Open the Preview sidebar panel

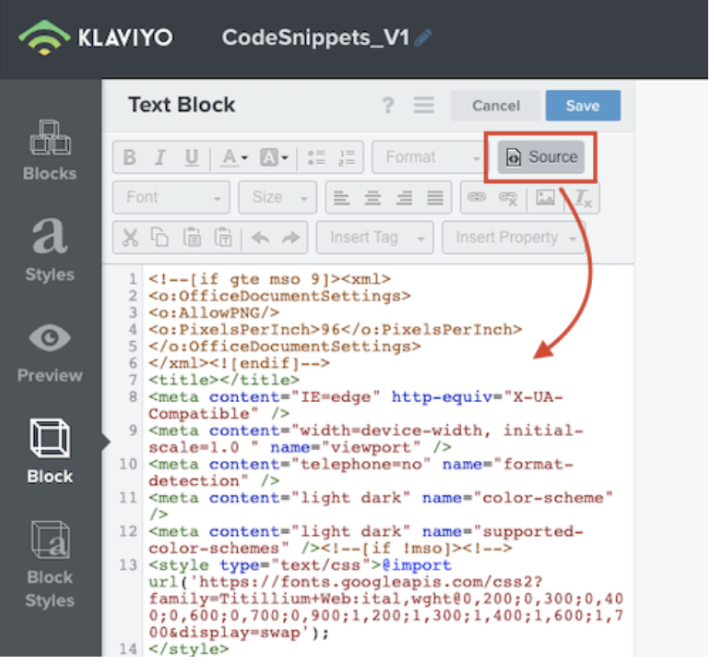click(x=50, y=353)
